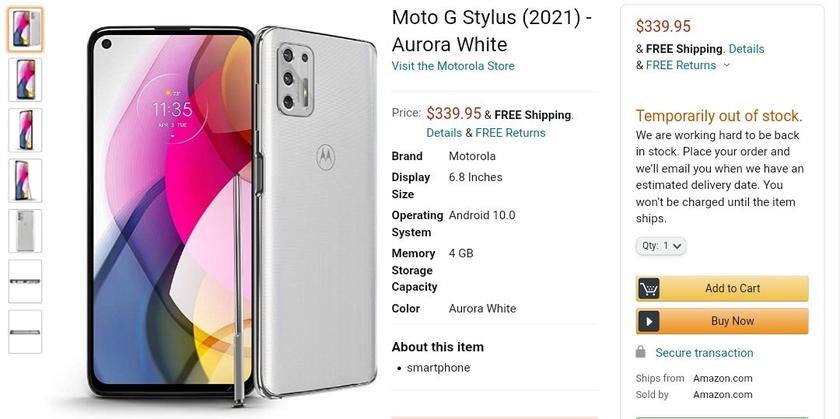This screenshot has width=840, height=419.
Task: Select the phone top edge view thumbnail
Action: pos(25,281)
